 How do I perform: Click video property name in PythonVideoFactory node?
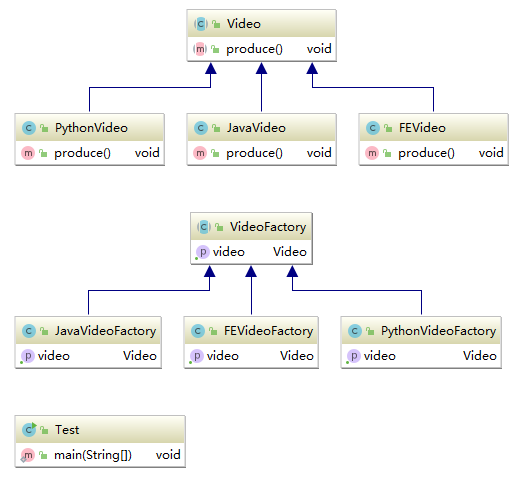tap(380, 356)
